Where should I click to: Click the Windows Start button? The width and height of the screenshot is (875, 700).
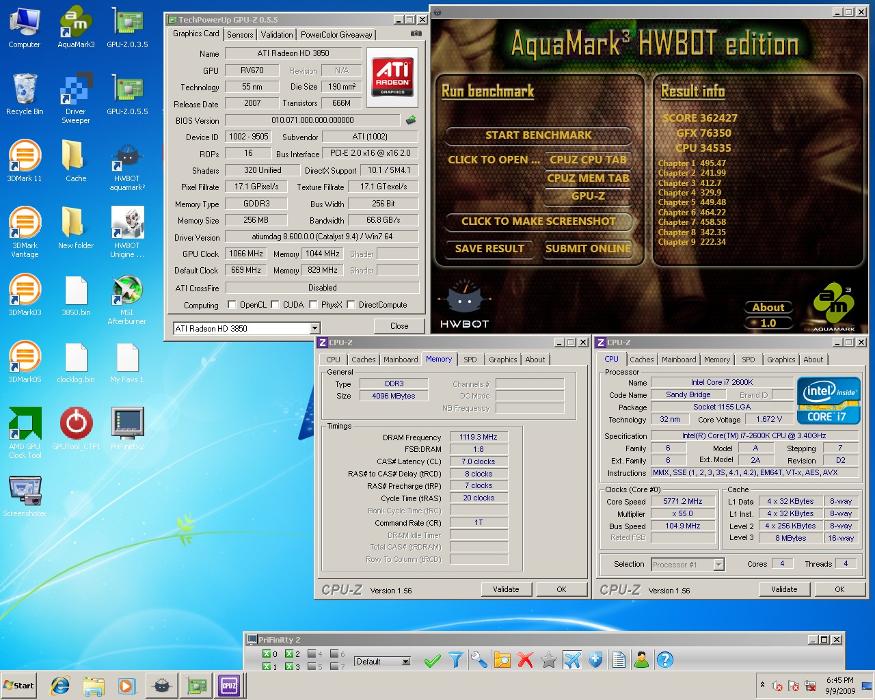click(x=19, y=685)
